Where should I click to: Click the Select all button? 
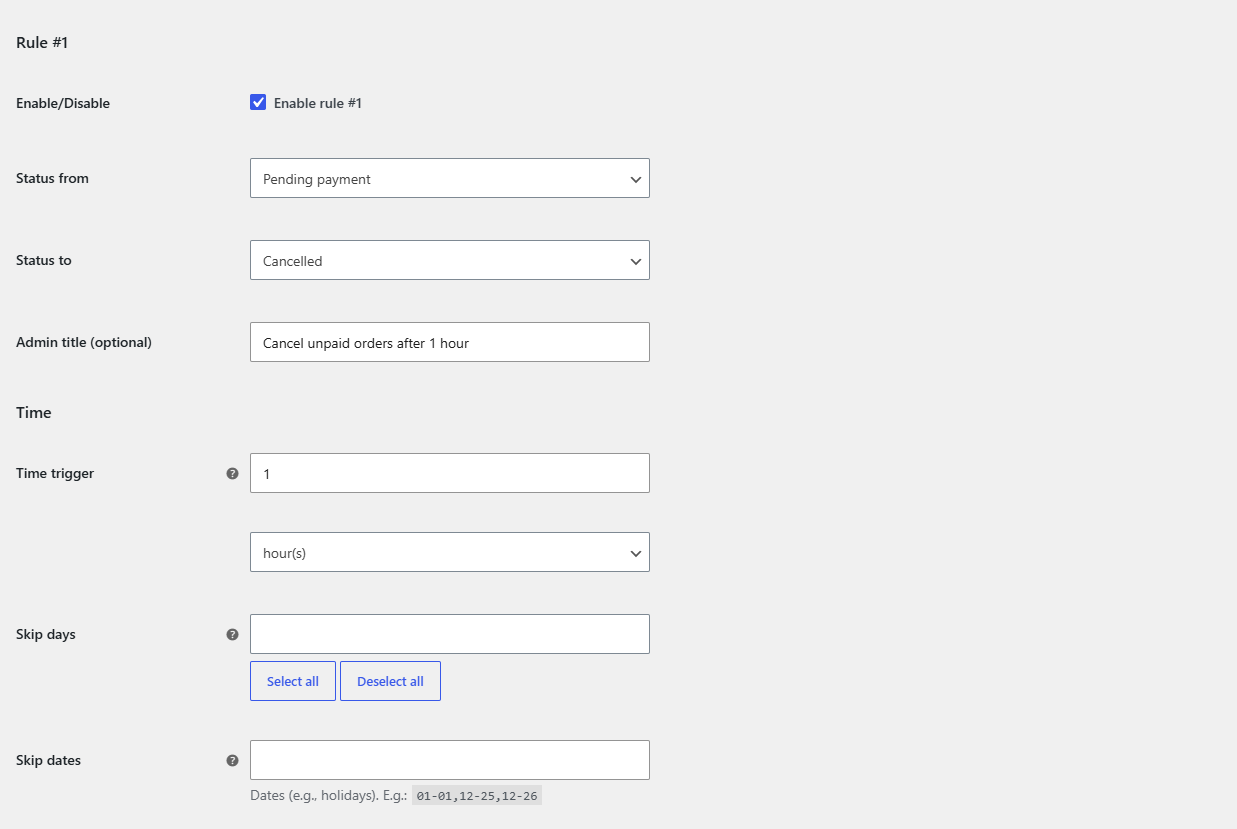(293, 681)
